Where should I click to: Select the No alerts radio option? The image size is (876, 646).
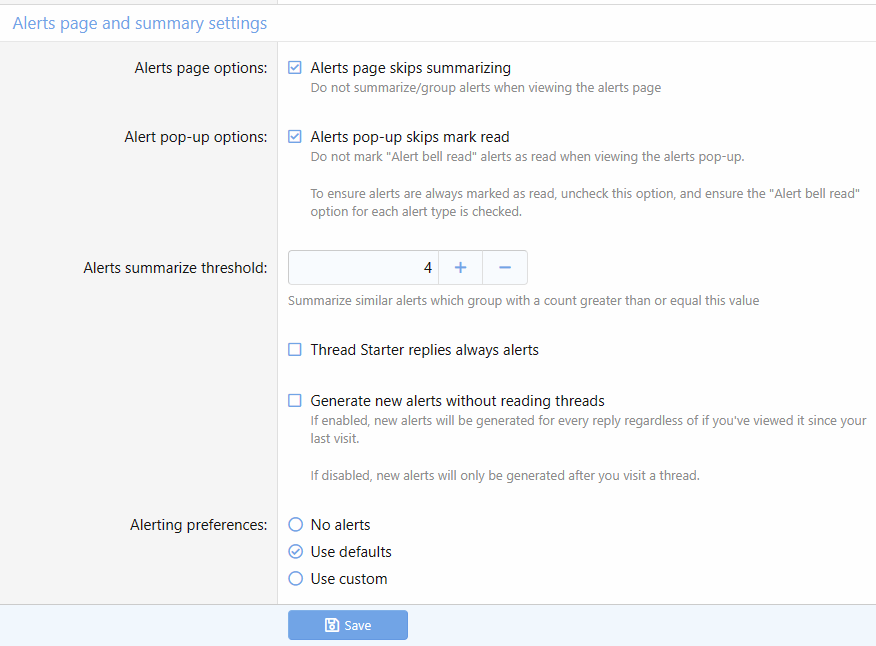point(295,525)
